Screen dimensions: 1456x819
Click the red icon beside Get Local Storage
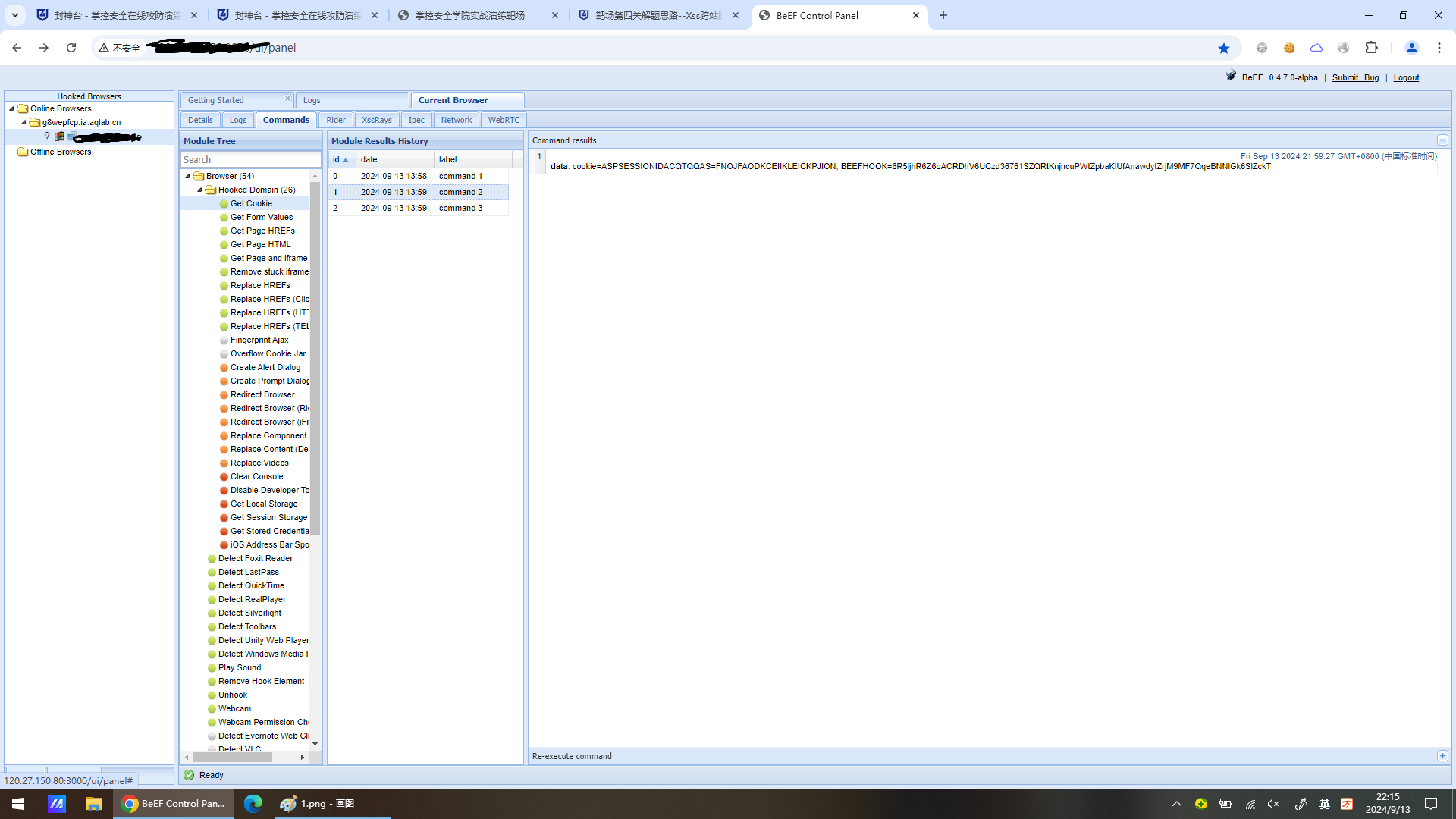pyautogui.click(x=224, y=504)
